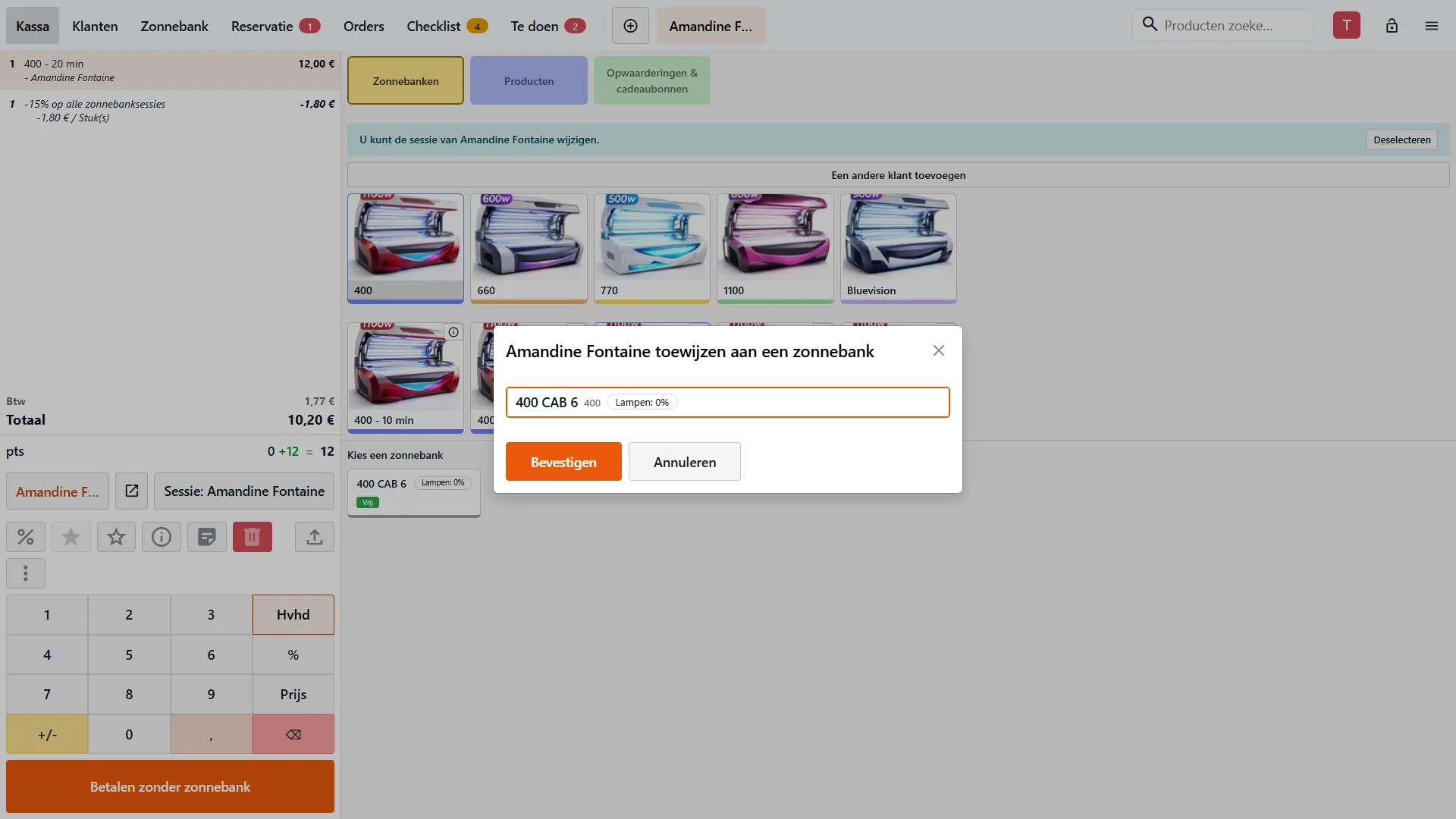The width and height of the screenshot is (1456, 819).
Task: Delete order line with red trash icon
Action: tap(253, 537)
